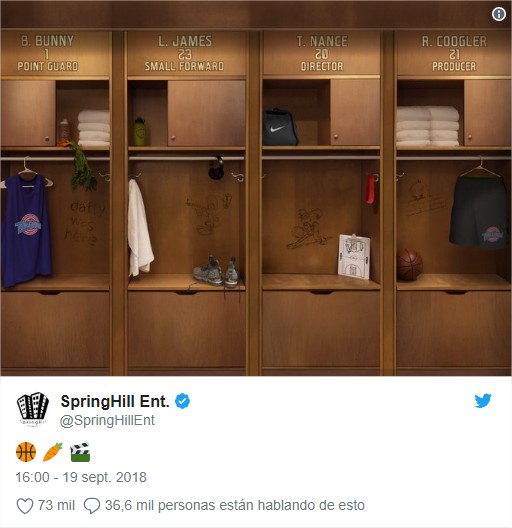Screen dimensions: 512x528
Task: Open the SpringHill Ent. display name
Action: pos(115,401)
